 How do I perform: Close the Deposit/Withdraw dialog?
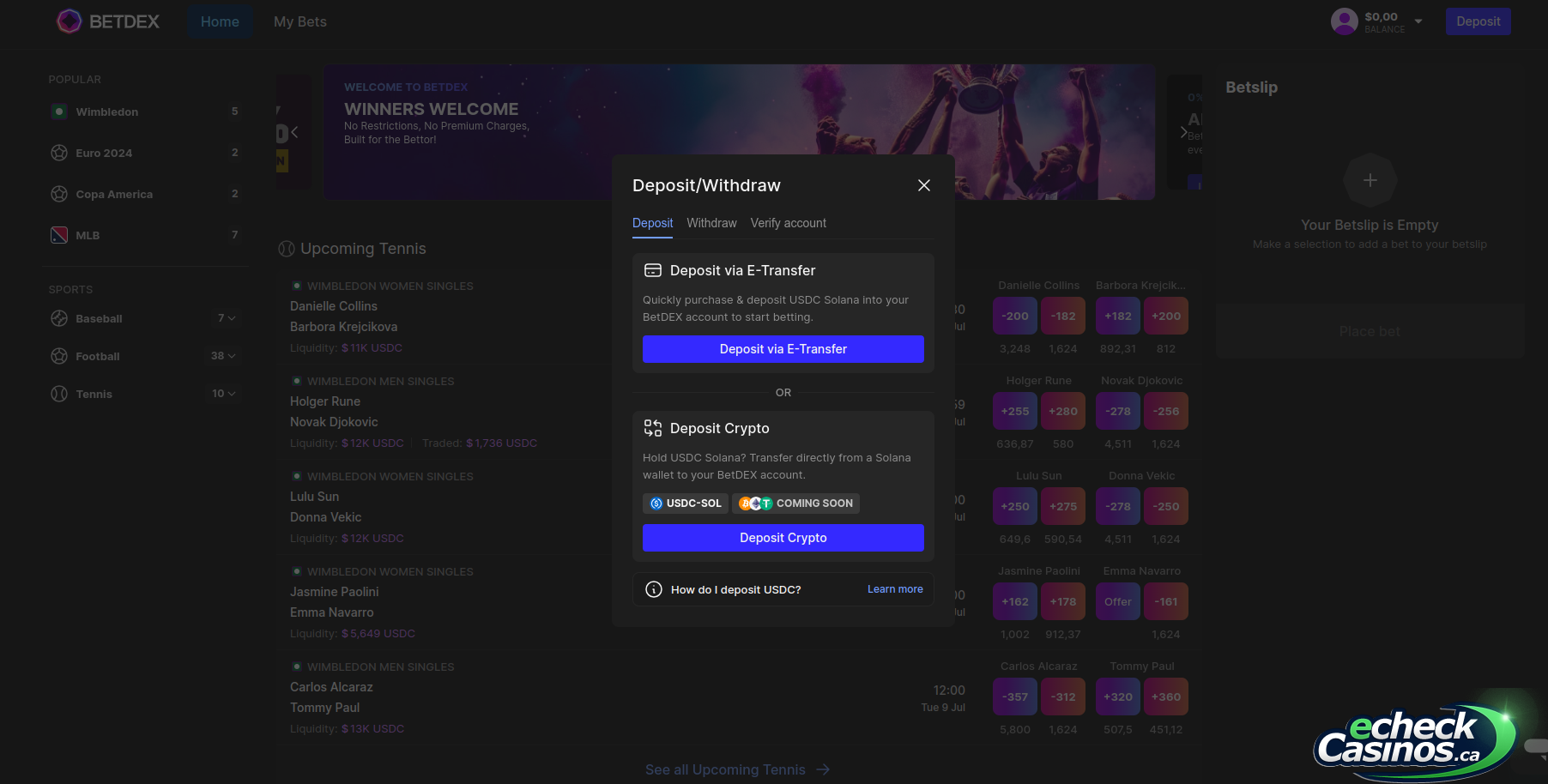[x=924, y=185]
